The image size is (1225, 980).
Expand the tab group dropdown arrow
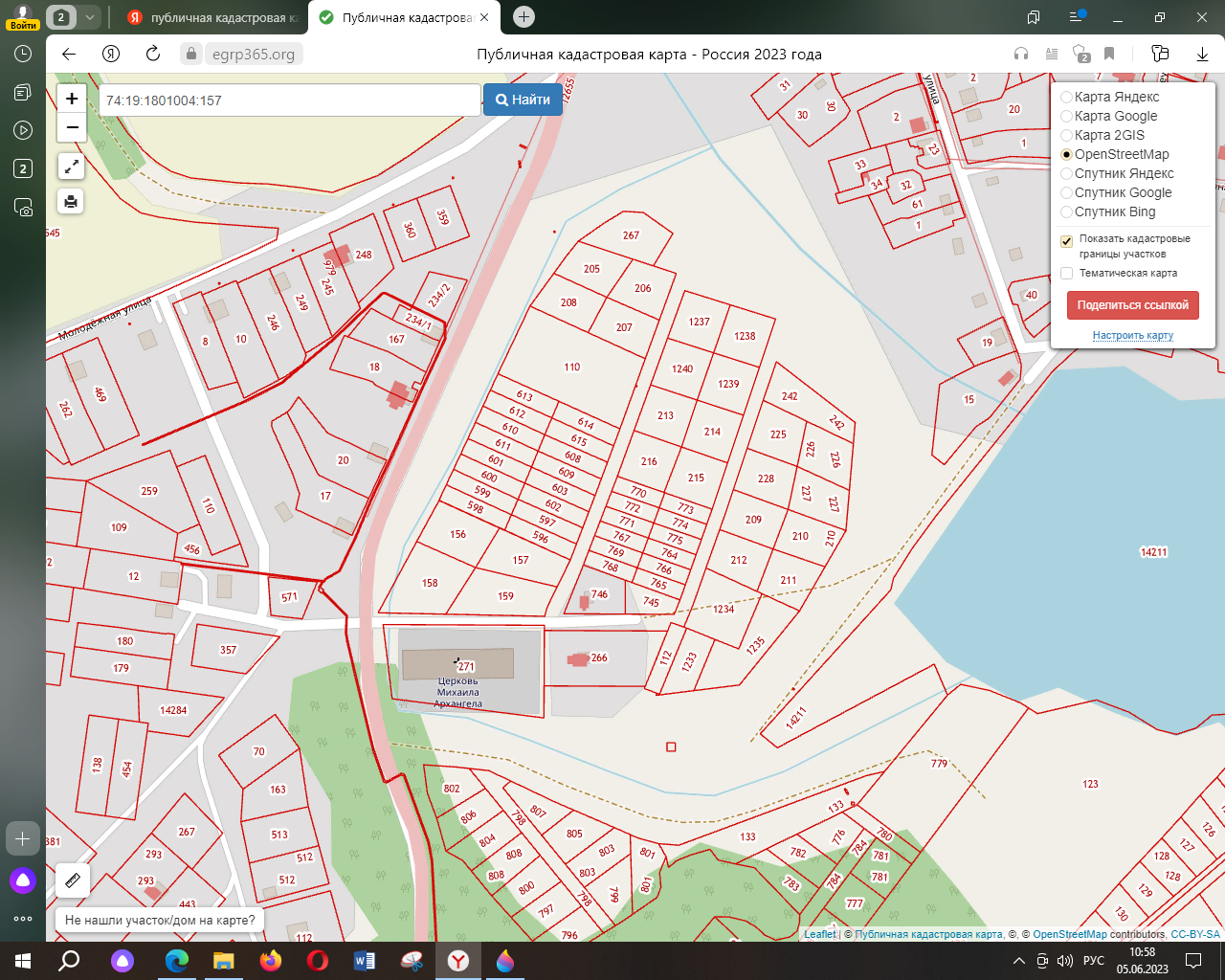[89, 17]
